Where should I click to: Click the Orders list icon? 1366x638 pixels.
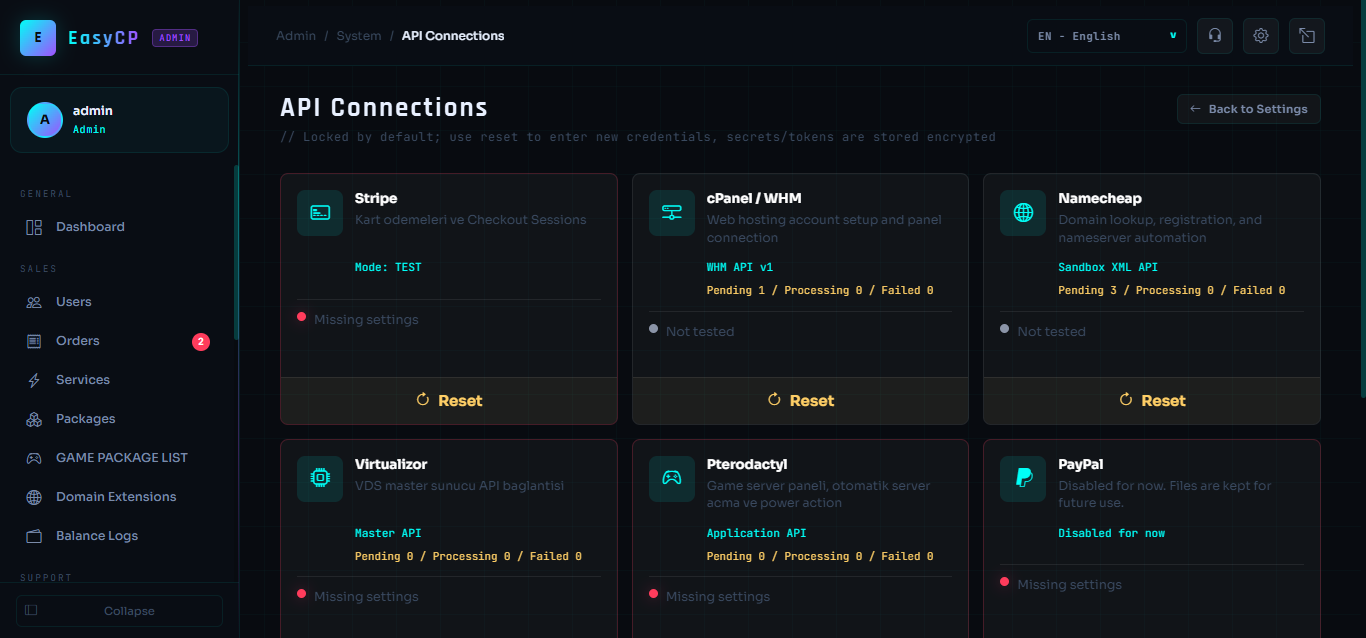(34, 341)
